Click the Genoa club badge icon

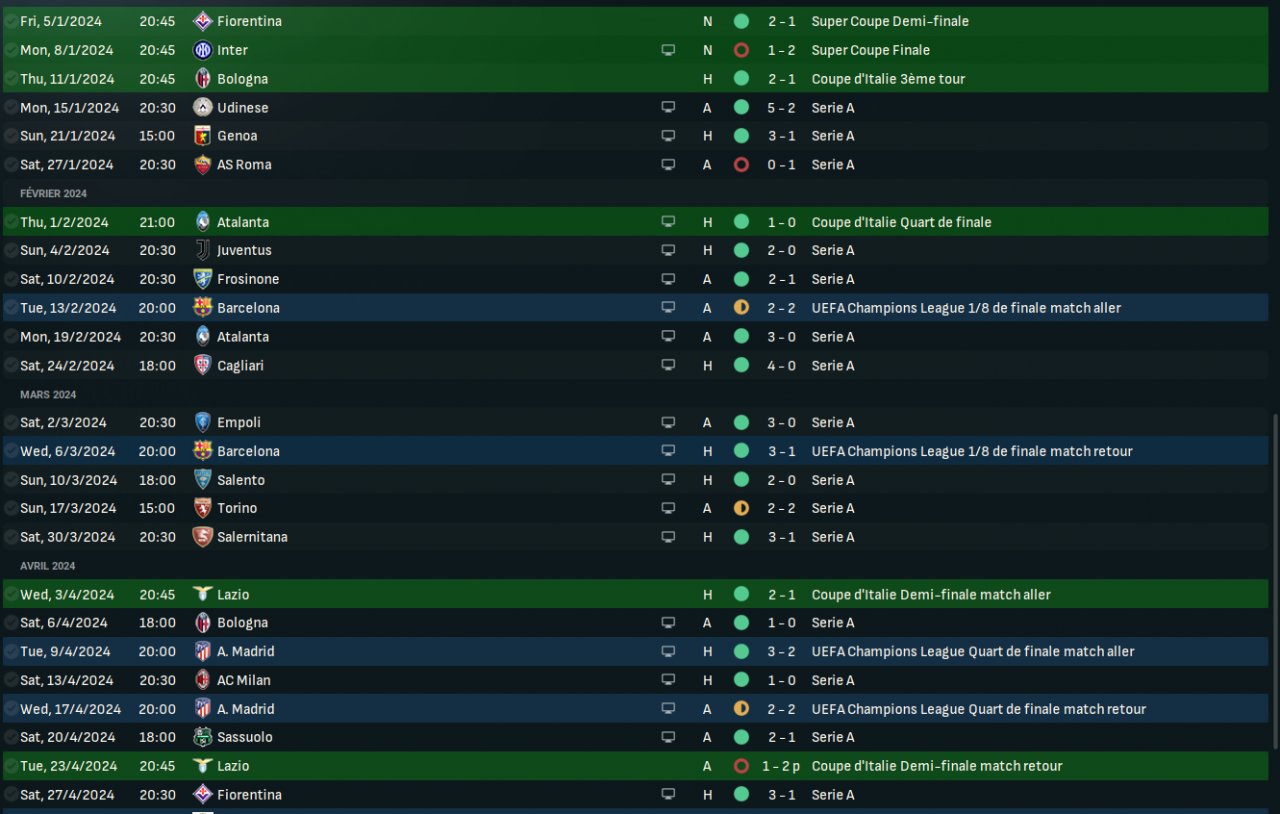click(203, 136)
